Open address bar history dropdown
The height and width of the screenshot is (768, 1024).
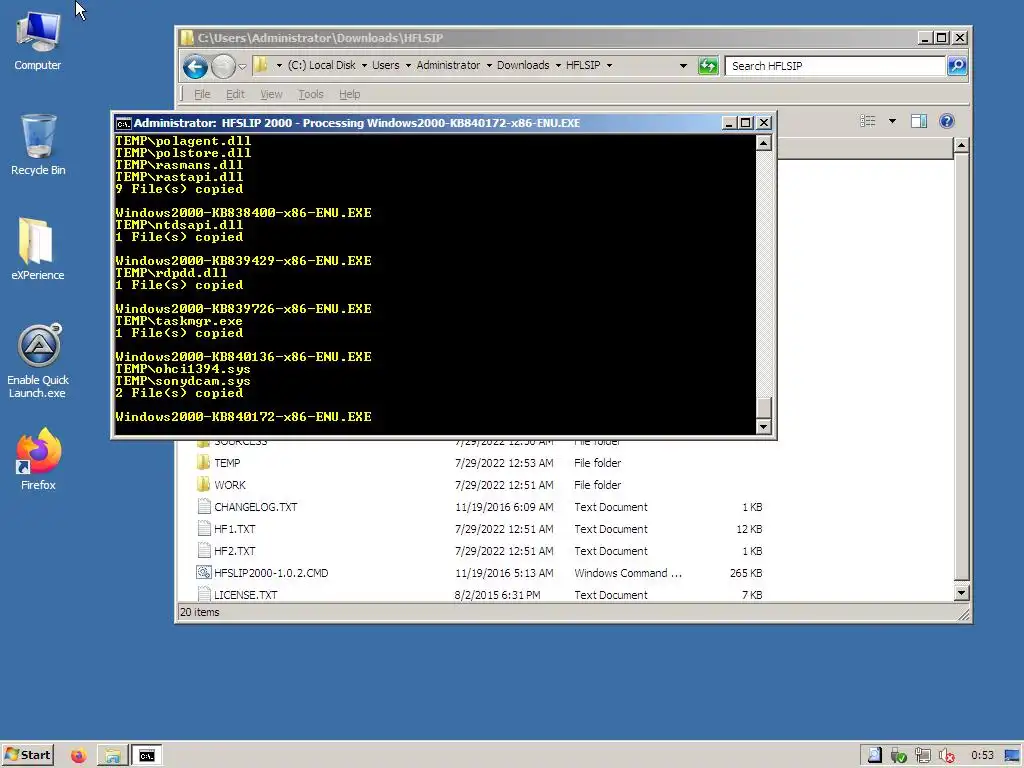683,65
